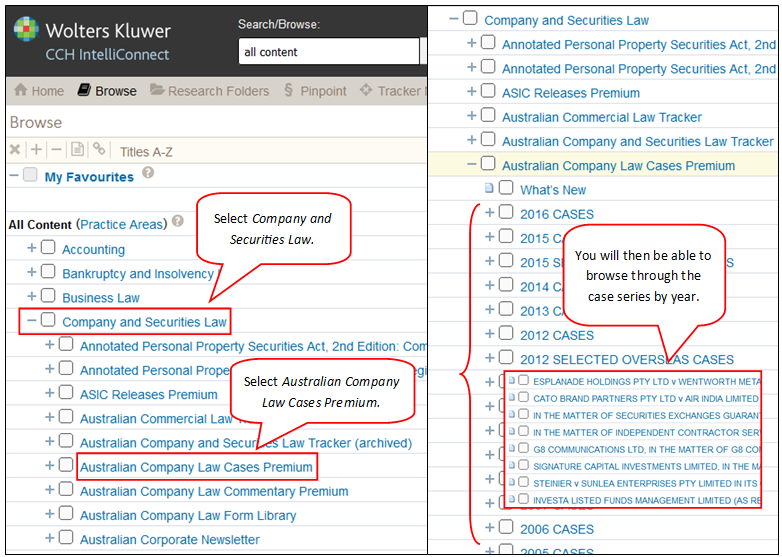Expand the Accounting node

click(x=31, y=247)
